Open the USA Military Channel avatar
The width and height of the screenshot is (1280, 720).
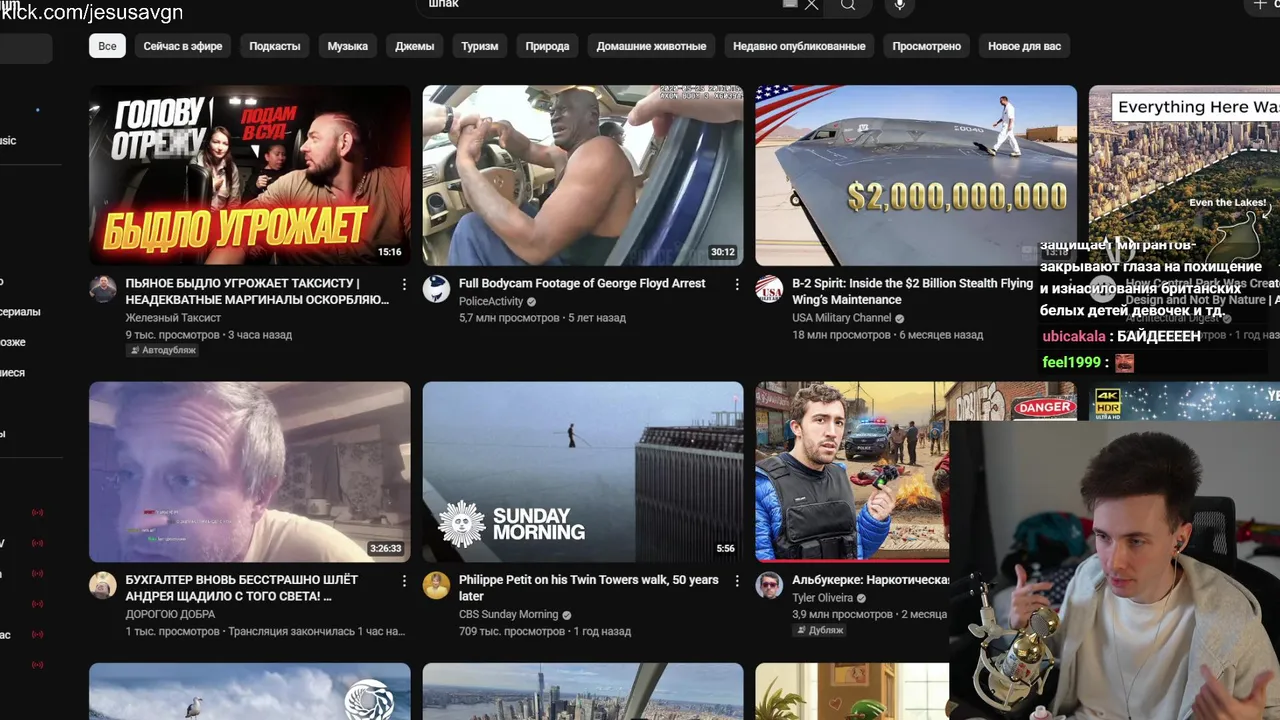(x=769, y=289)
